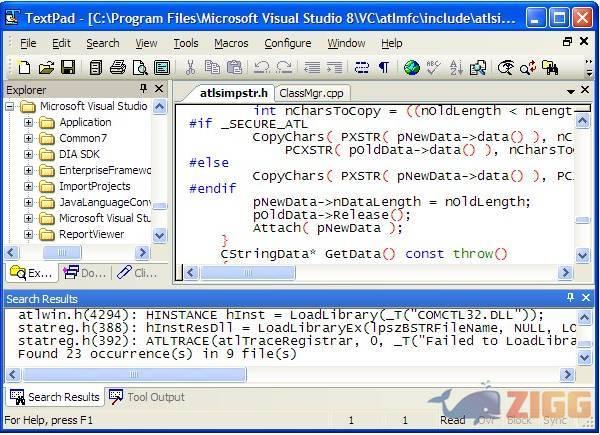
Task: Click the spell check icon
Action: point(435,67)
